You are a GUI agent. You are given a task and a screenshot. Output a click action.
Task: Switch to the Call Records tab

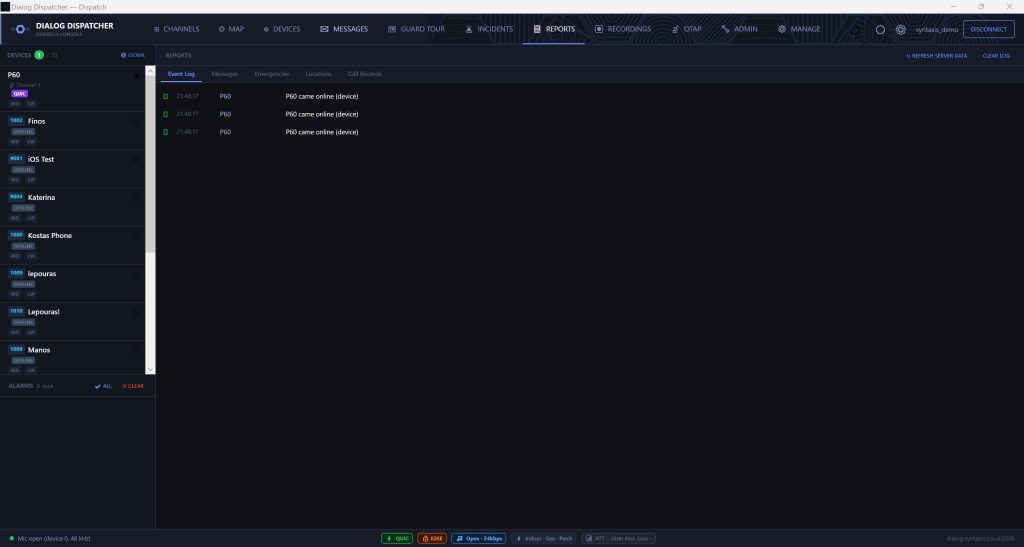(x=364, y=74)
